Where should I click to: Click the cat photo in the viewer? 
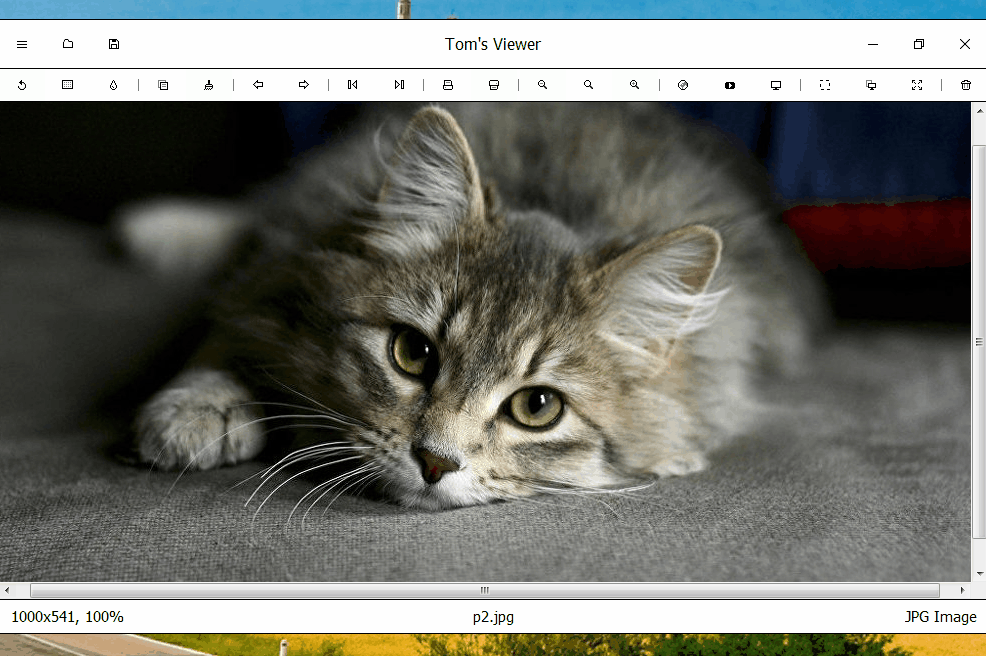(485, 342)
